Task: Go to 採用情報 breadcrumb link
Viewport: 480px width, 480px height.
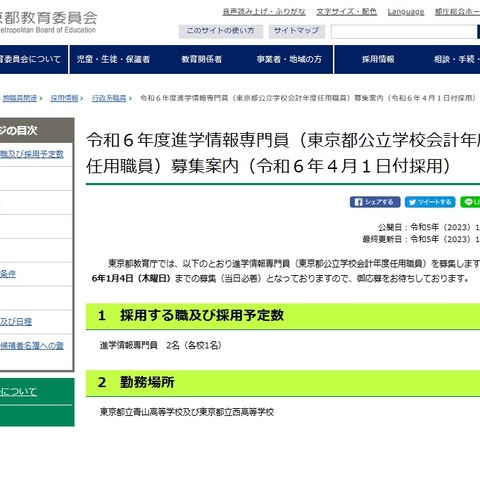Action: click(x=64, y=98)
